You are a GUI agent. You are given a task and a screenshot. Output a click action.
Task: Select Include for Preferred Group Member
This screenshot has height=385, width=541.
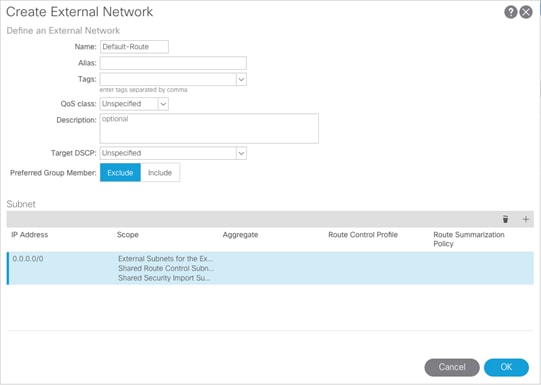pos(160,172)
